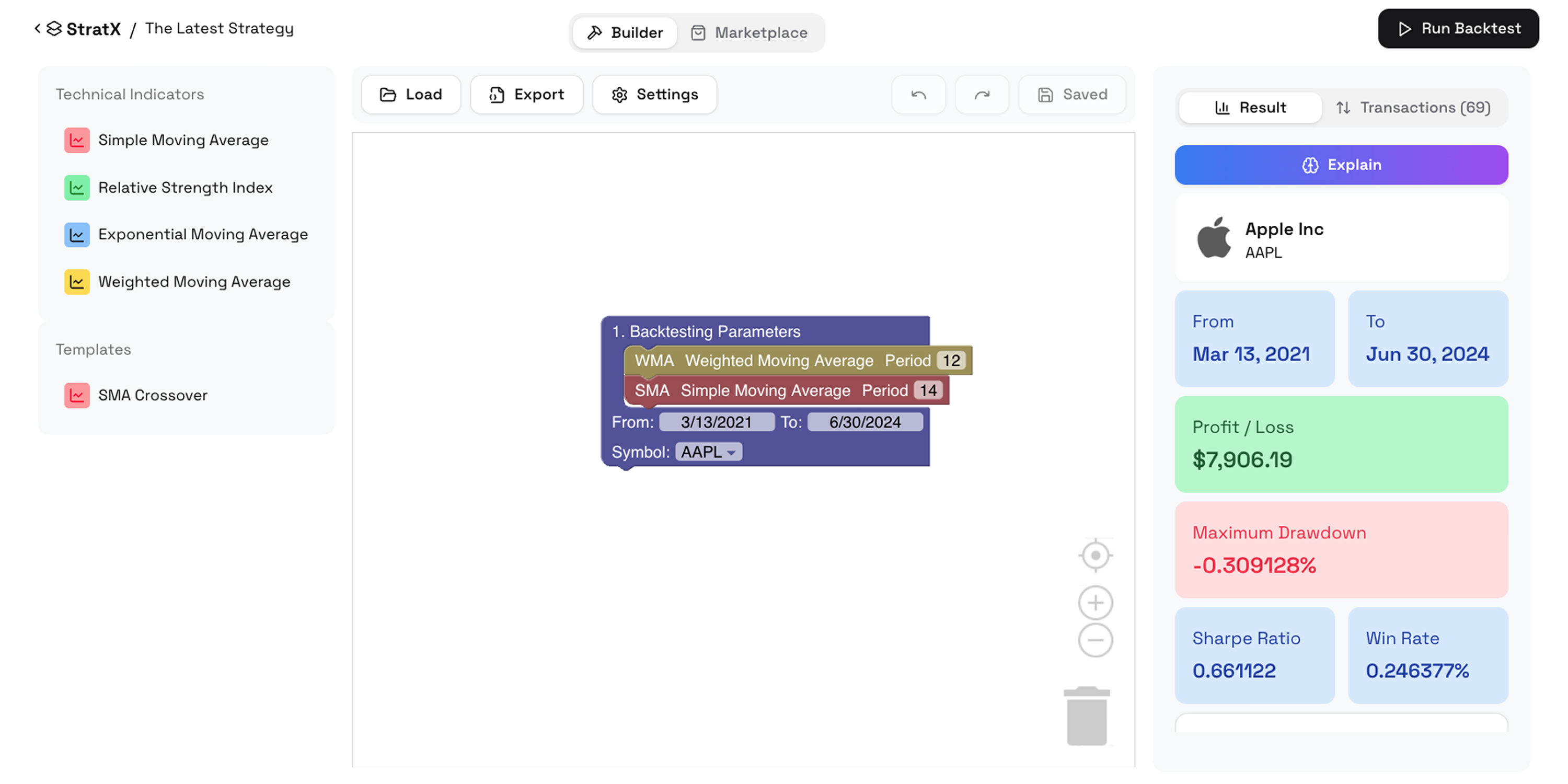This screenshot has height=784, width=1568.
Task: Undo the last canvas action
Action: (x=918, y=95)
